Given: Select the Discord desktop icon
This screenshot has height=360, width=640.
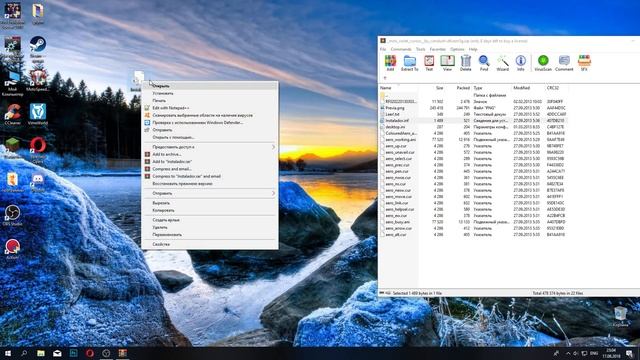Looking at the screenshot, I should [x=38, y=182].
